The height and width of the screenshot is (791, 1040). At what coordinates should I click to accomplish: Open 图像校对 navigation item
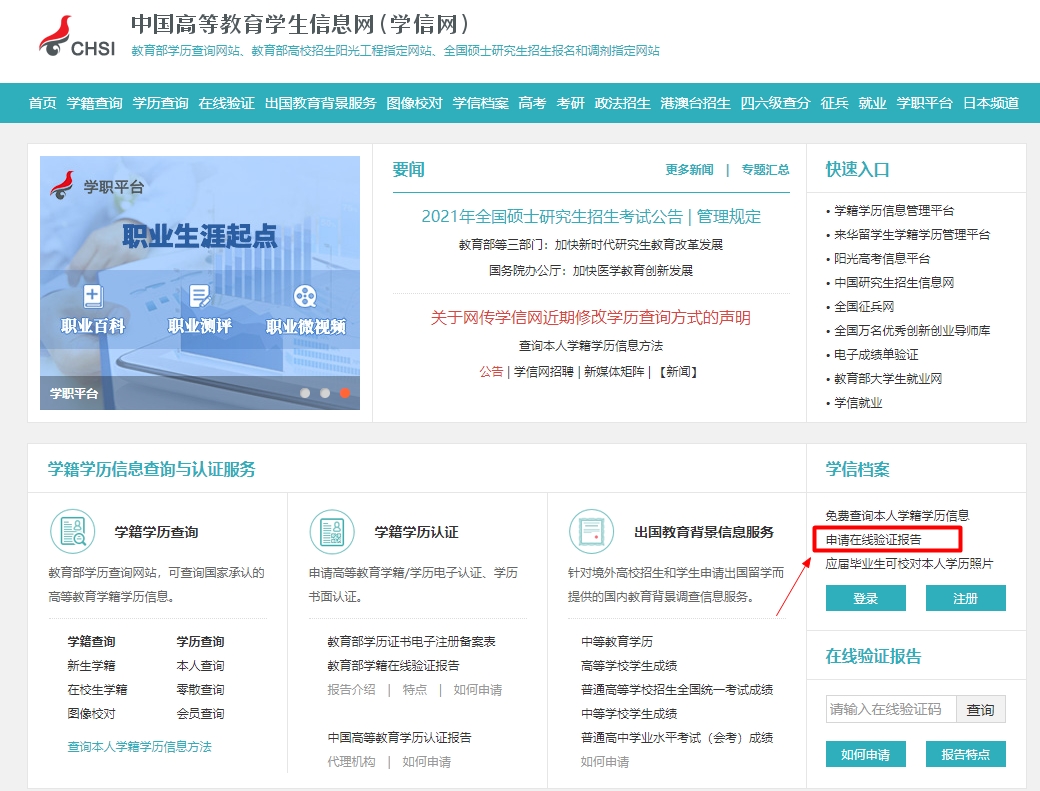[415, 103]
